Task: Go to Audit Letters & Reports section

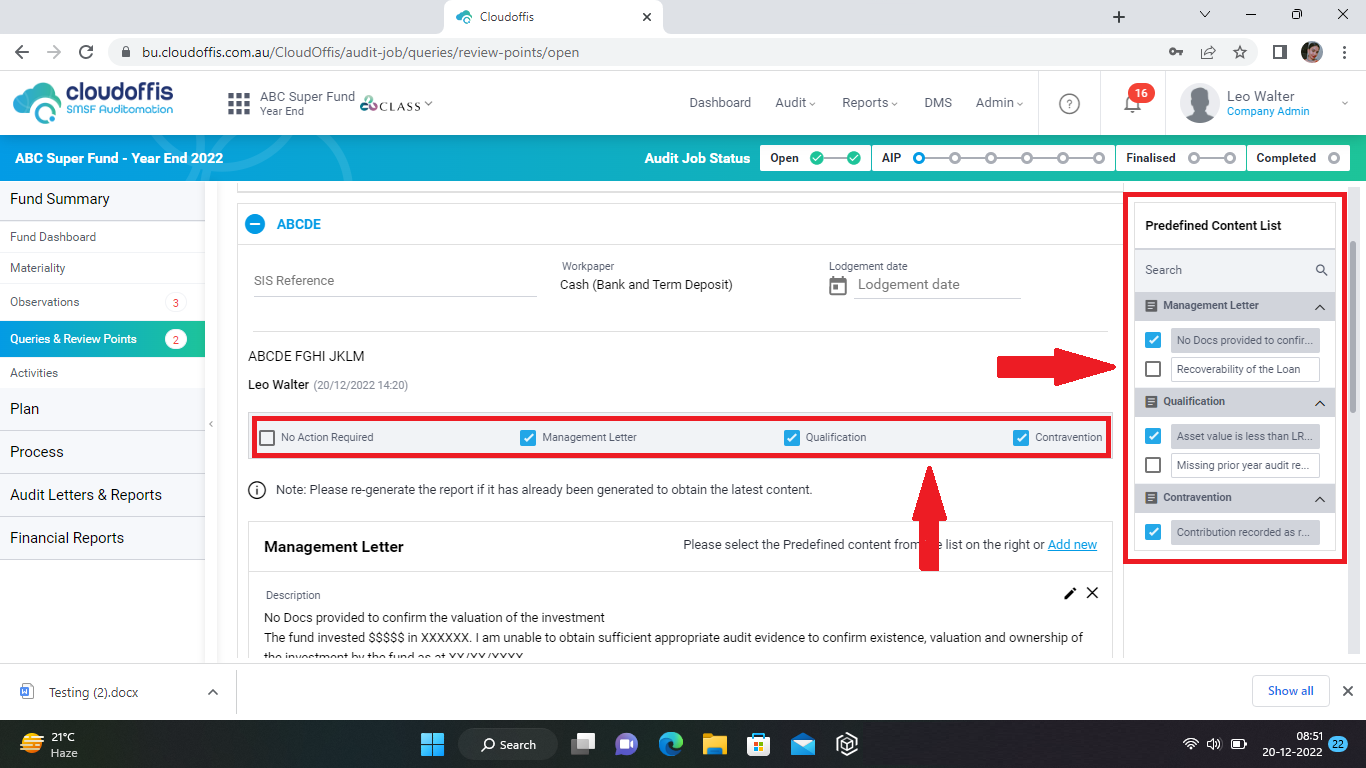Action: 86,495
